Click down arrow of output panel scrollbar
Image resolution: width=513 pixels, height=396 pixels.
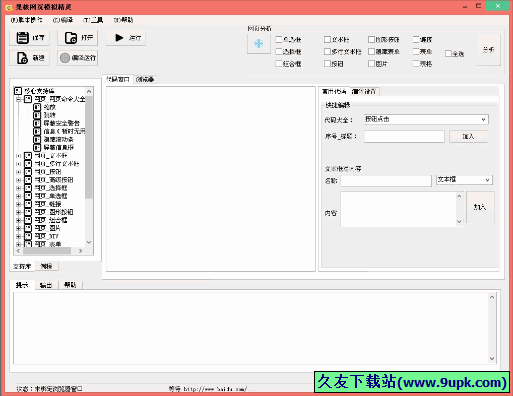coord(492,359)
